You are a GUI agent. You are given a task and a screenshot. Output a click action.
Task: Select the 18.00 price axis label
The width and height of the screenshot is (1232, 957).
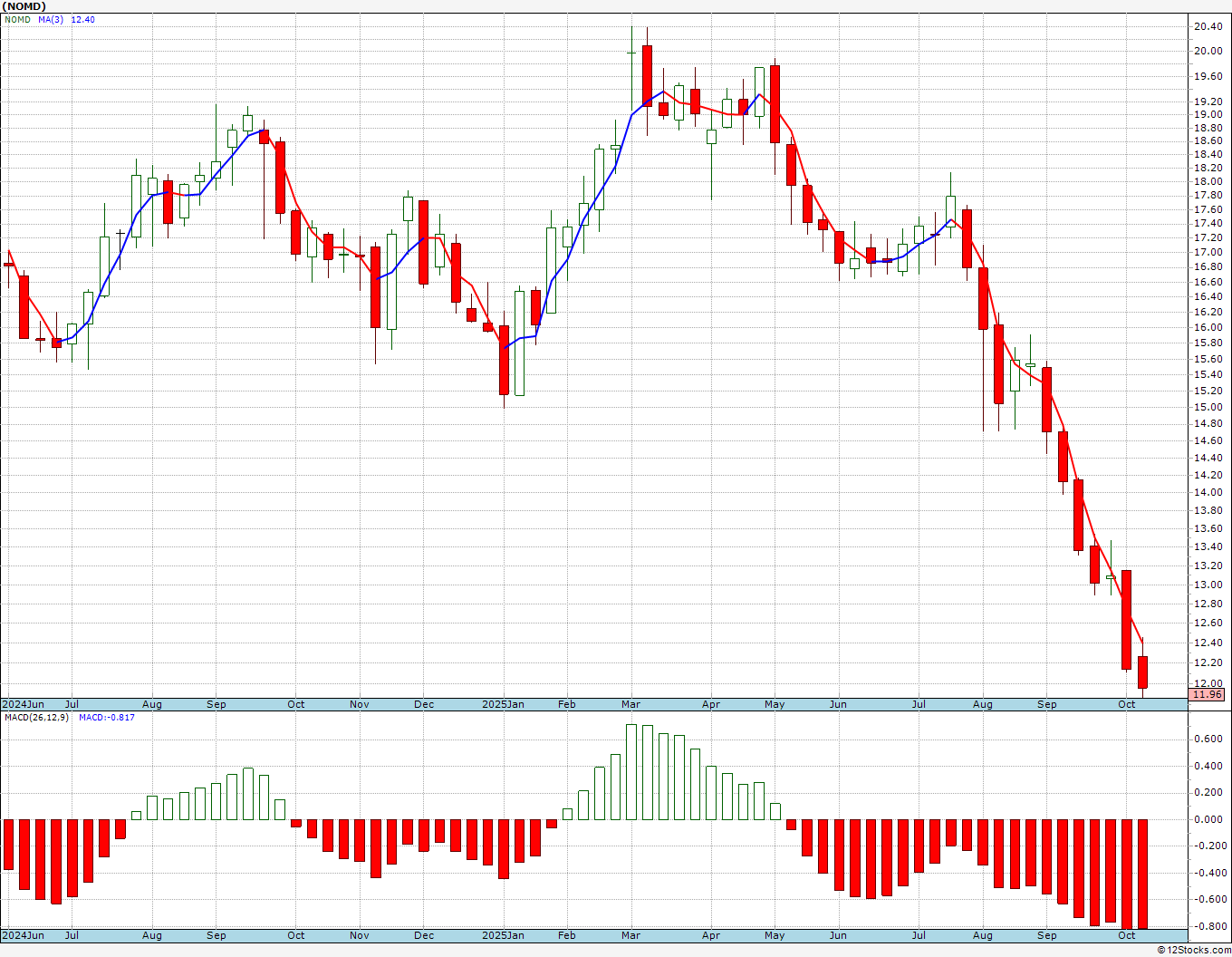click(1208, 181)
